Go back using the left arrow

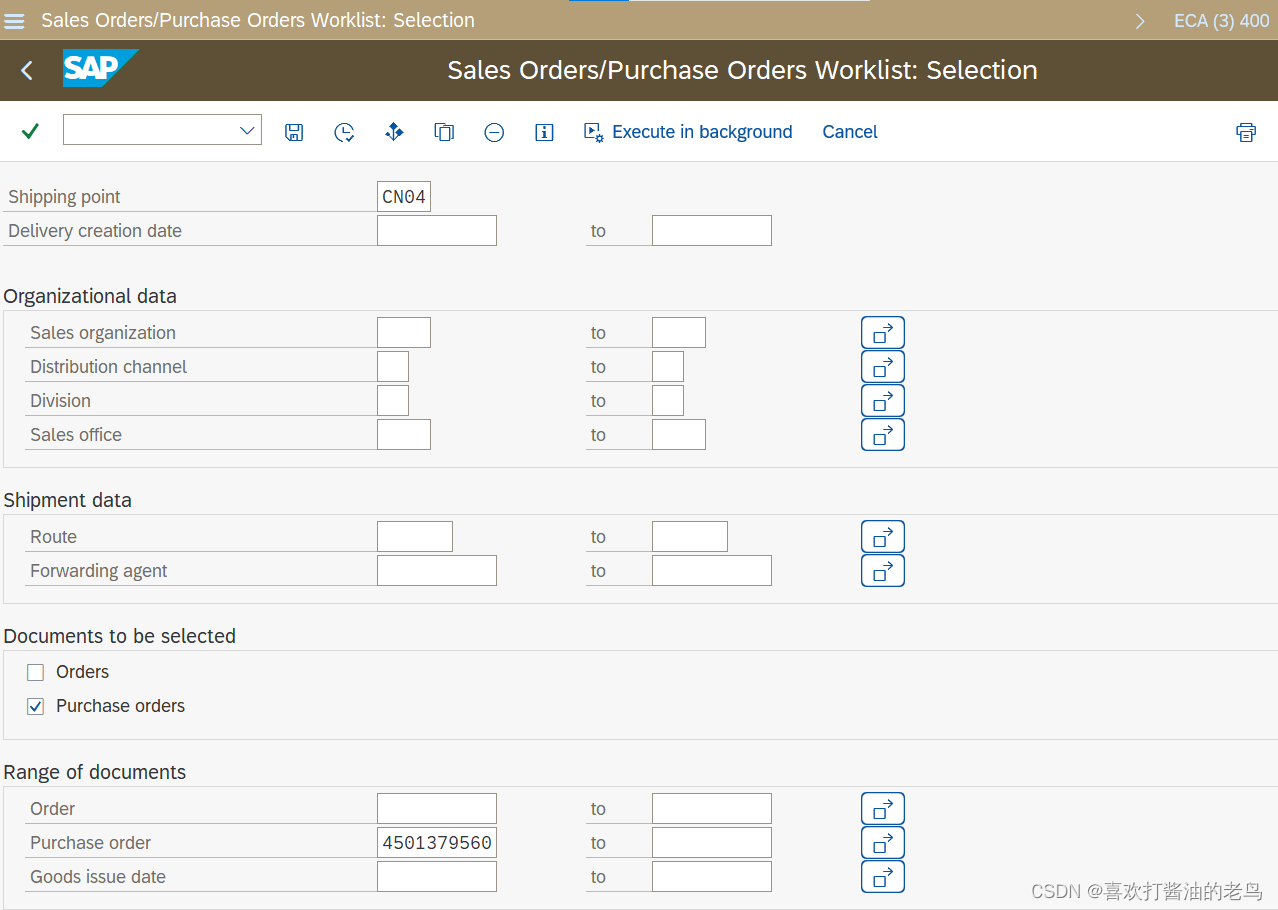(x=27, y=70)
